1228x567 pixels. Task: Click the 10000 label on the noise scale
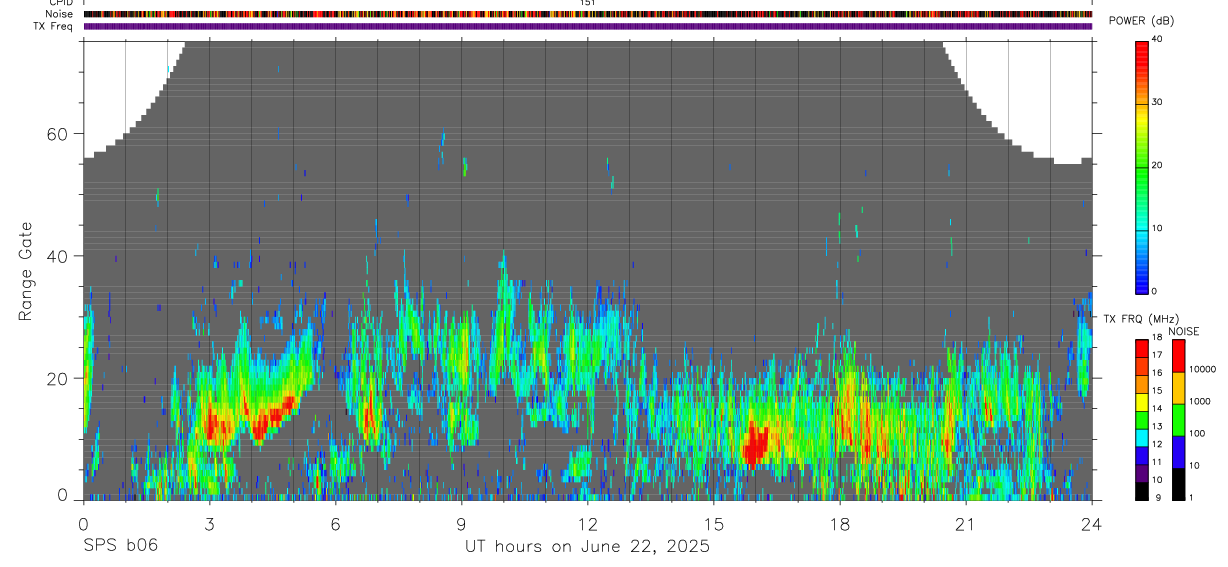tap(1202, 369)
